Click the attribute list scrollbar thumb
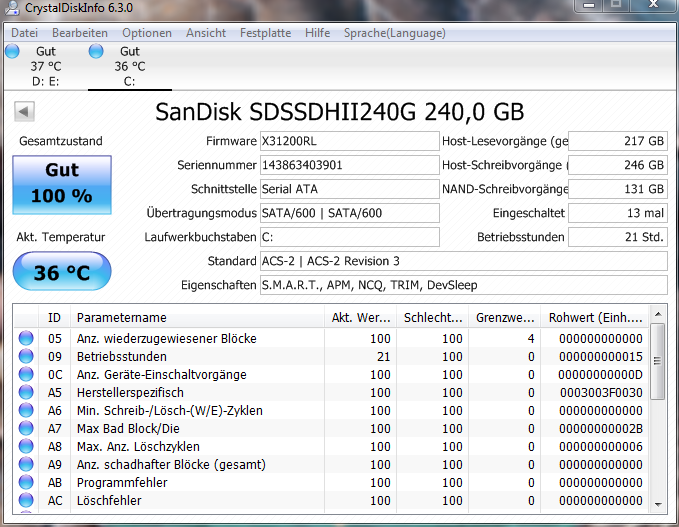 [x=658, y=362]
